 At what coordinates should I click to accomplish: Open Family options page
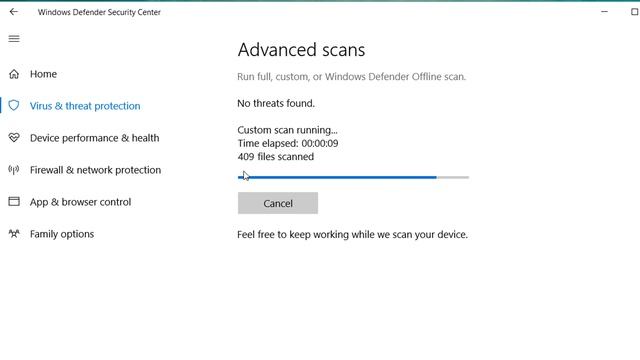(x=62, y=234)
